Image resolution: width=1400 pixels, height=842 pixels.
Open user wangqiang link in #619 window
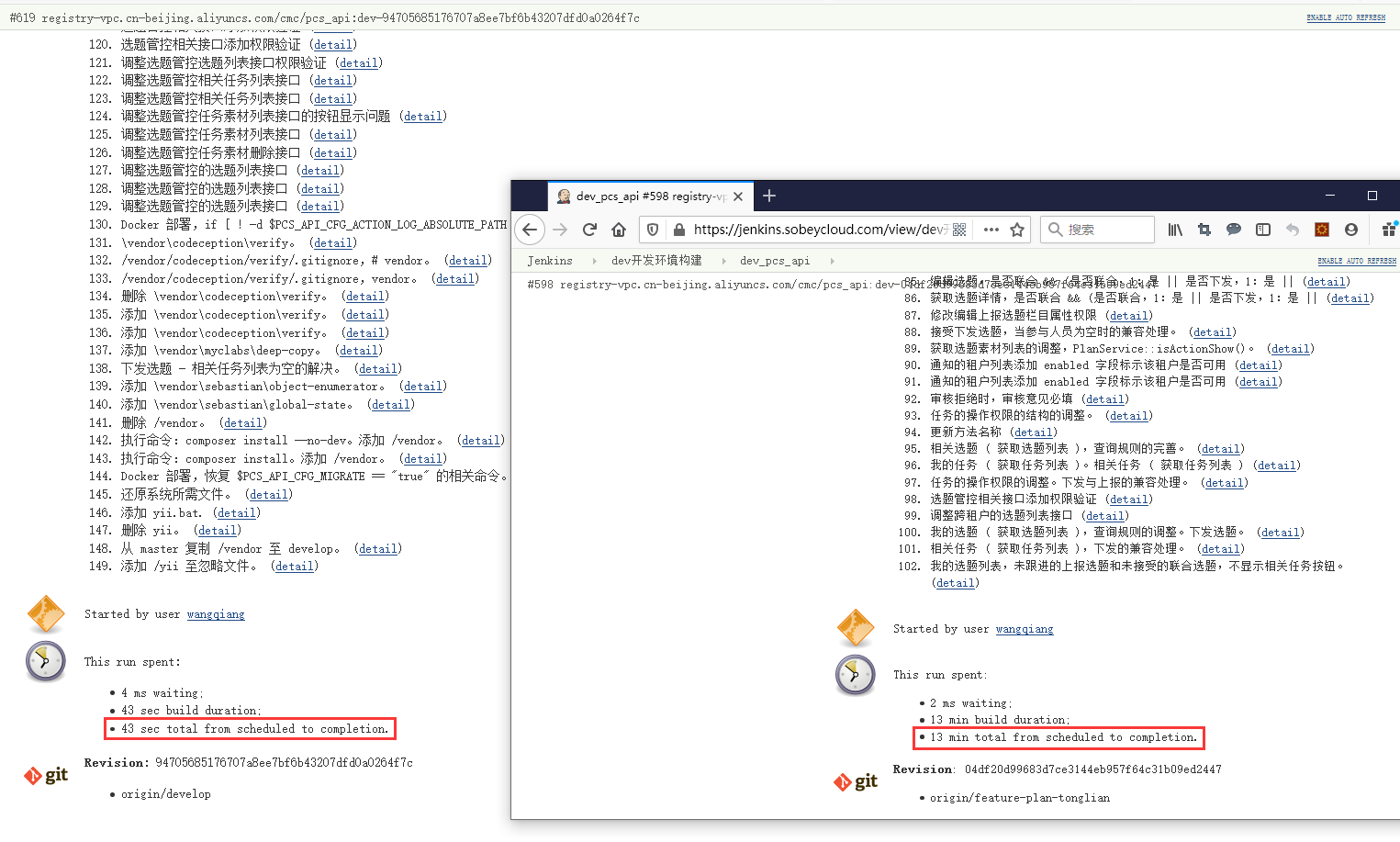tap(216, 614)
